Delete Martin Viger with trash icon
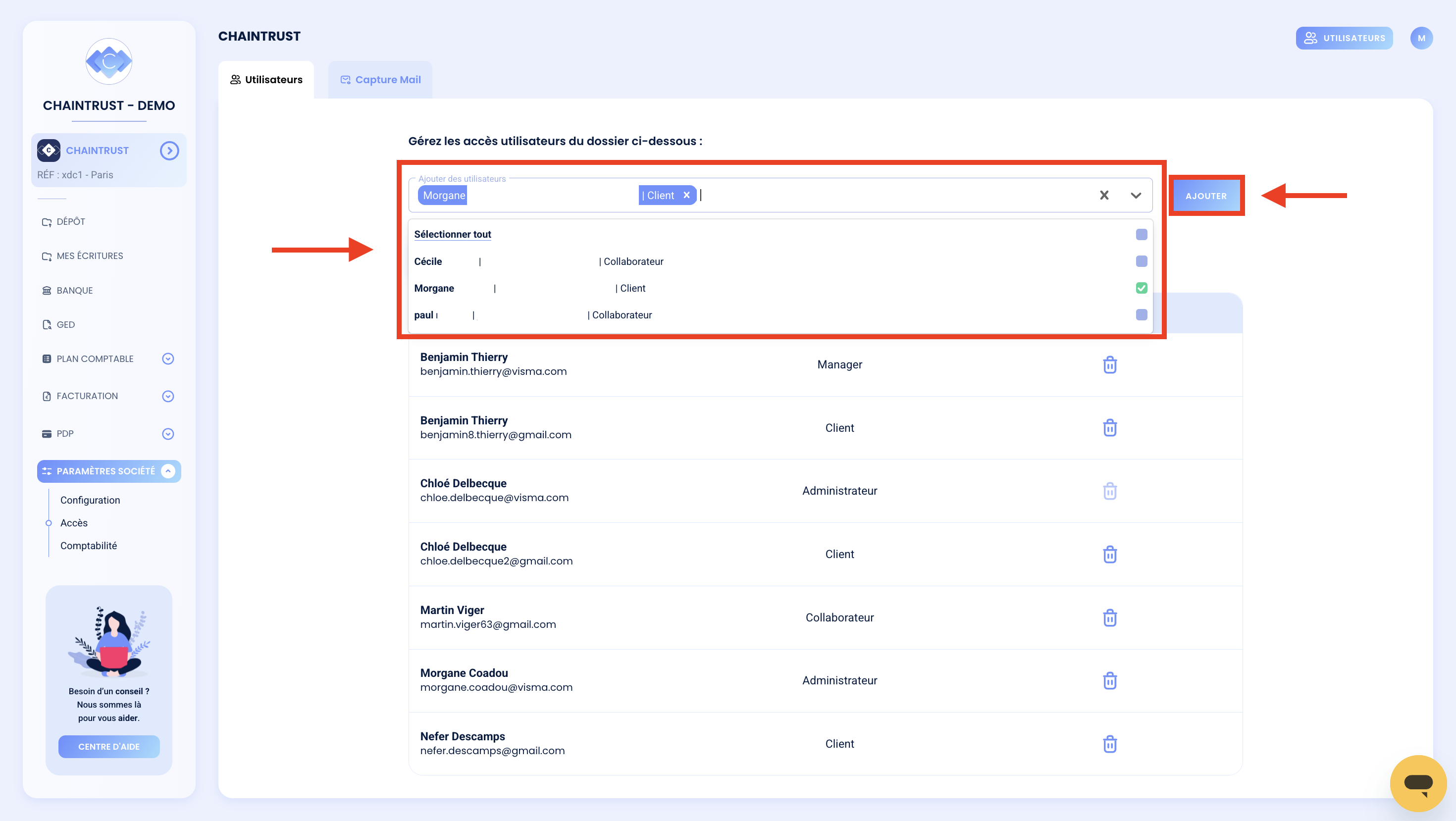 [1109, 617]
